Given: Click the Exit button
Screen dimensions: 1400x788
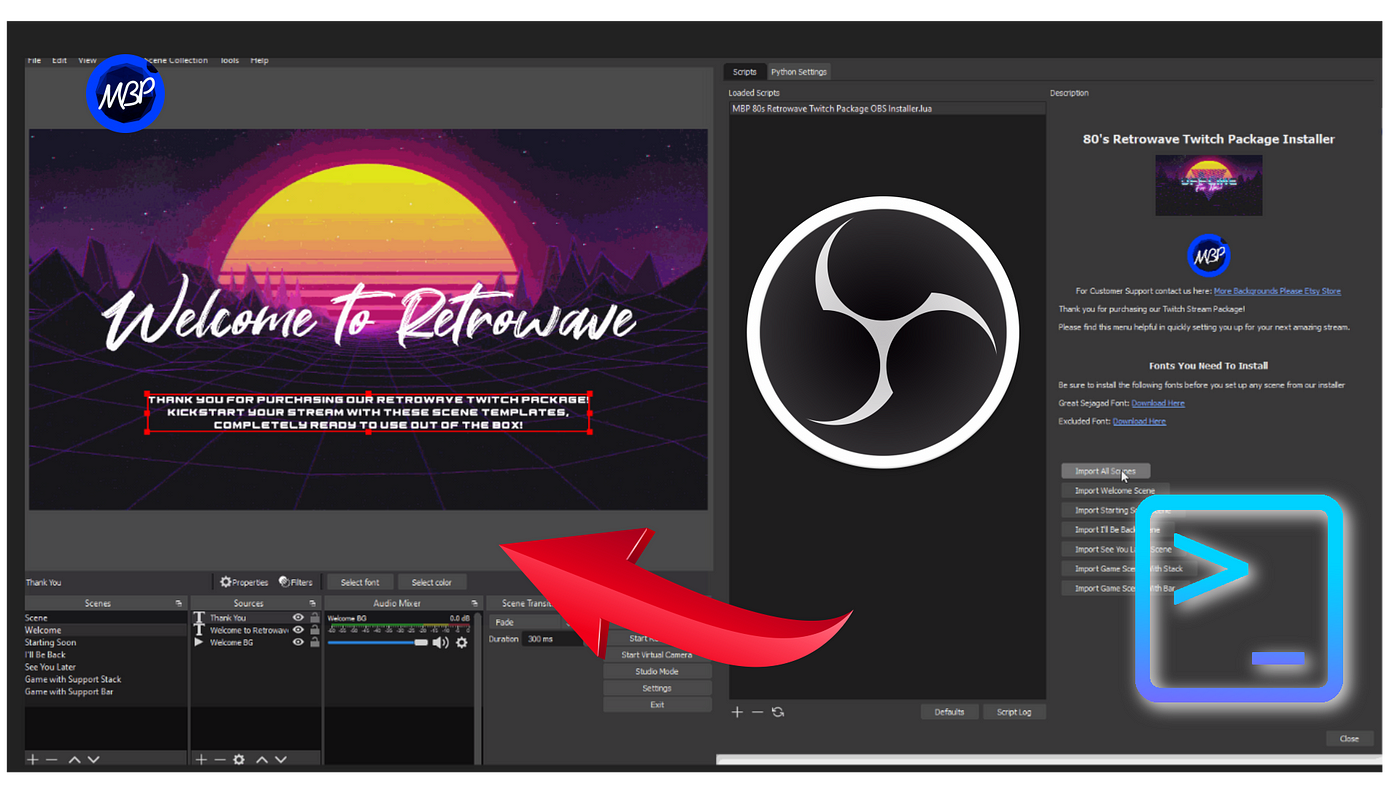Looking at the screenshot, I should tap(657, 705).
